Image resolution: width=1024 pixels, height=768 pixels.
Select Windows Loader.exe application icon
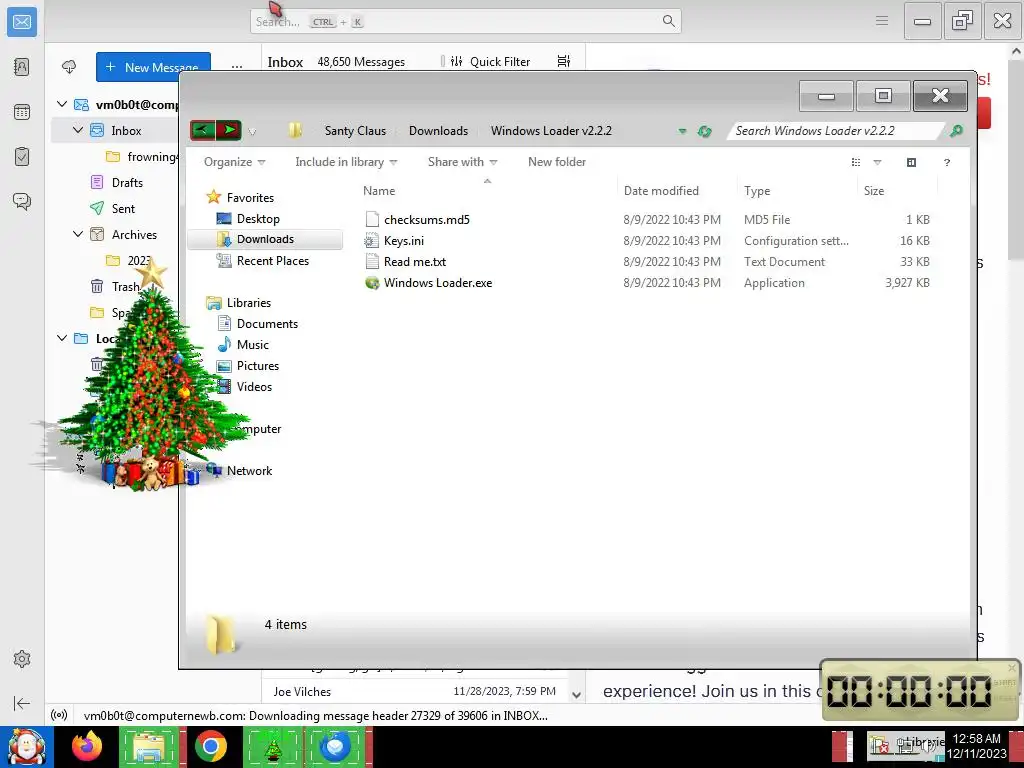click(372, 283)
